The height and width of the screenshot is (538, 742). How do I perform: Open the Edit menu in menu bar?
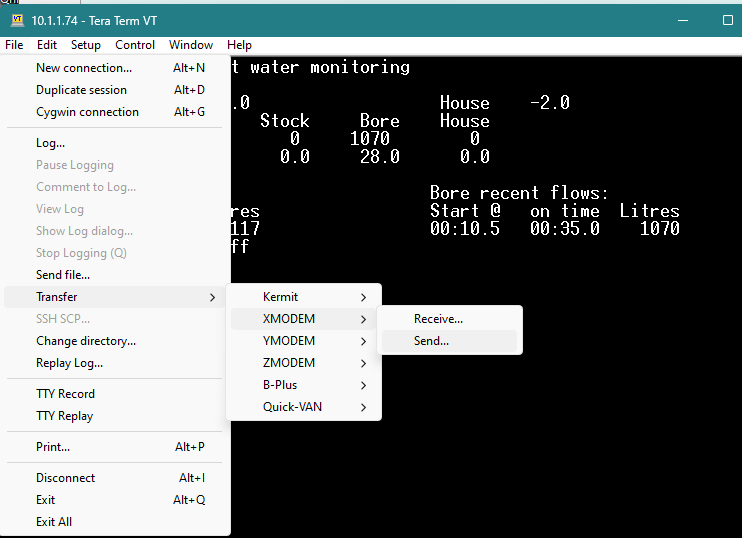click(x=47, y=45)
